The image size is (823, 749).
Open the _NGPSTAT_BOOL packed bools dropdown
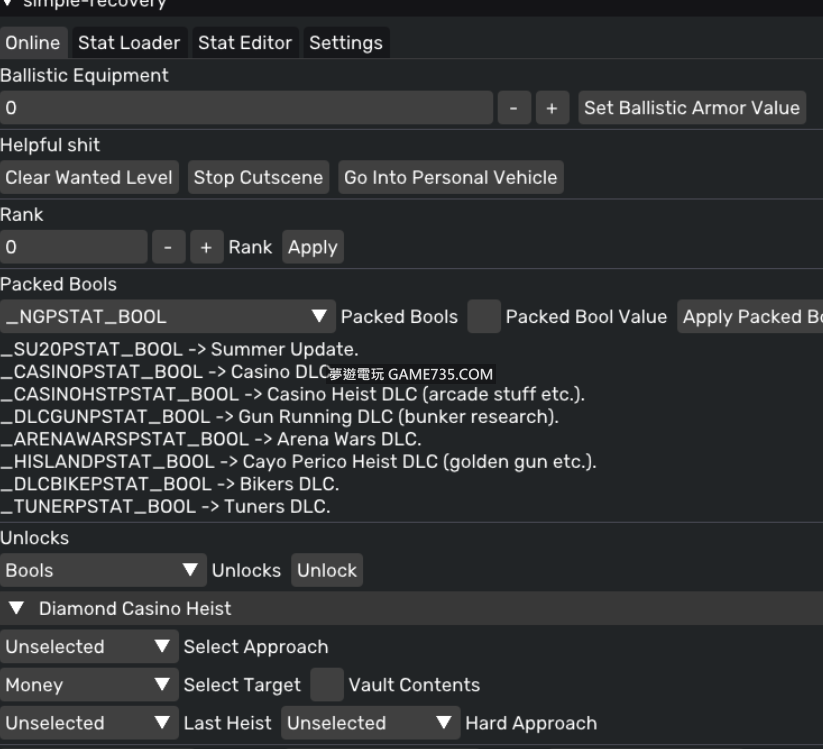[x=167, y=317]
